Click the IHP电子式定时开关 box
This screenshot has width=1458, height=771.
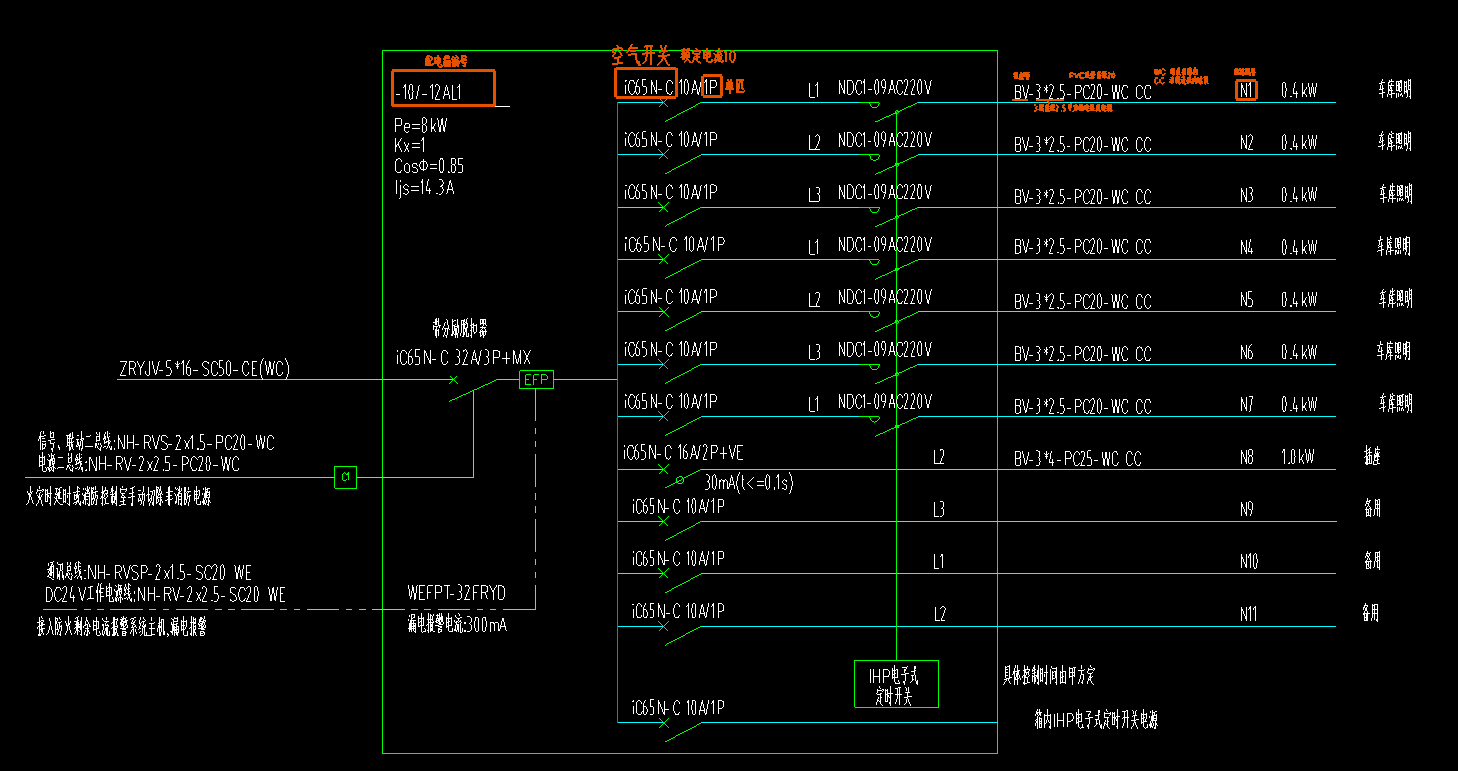(x=896, y=684)
